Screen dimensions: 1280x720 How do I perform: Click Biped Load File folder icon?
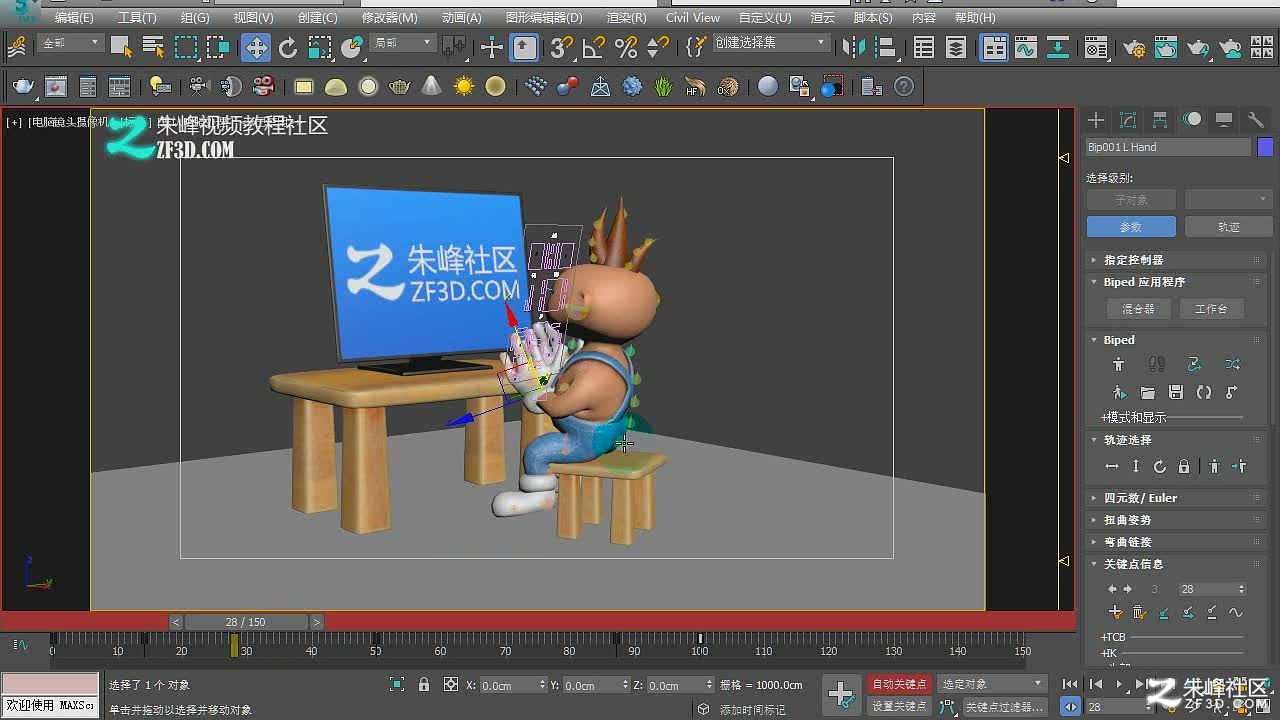1147,393
